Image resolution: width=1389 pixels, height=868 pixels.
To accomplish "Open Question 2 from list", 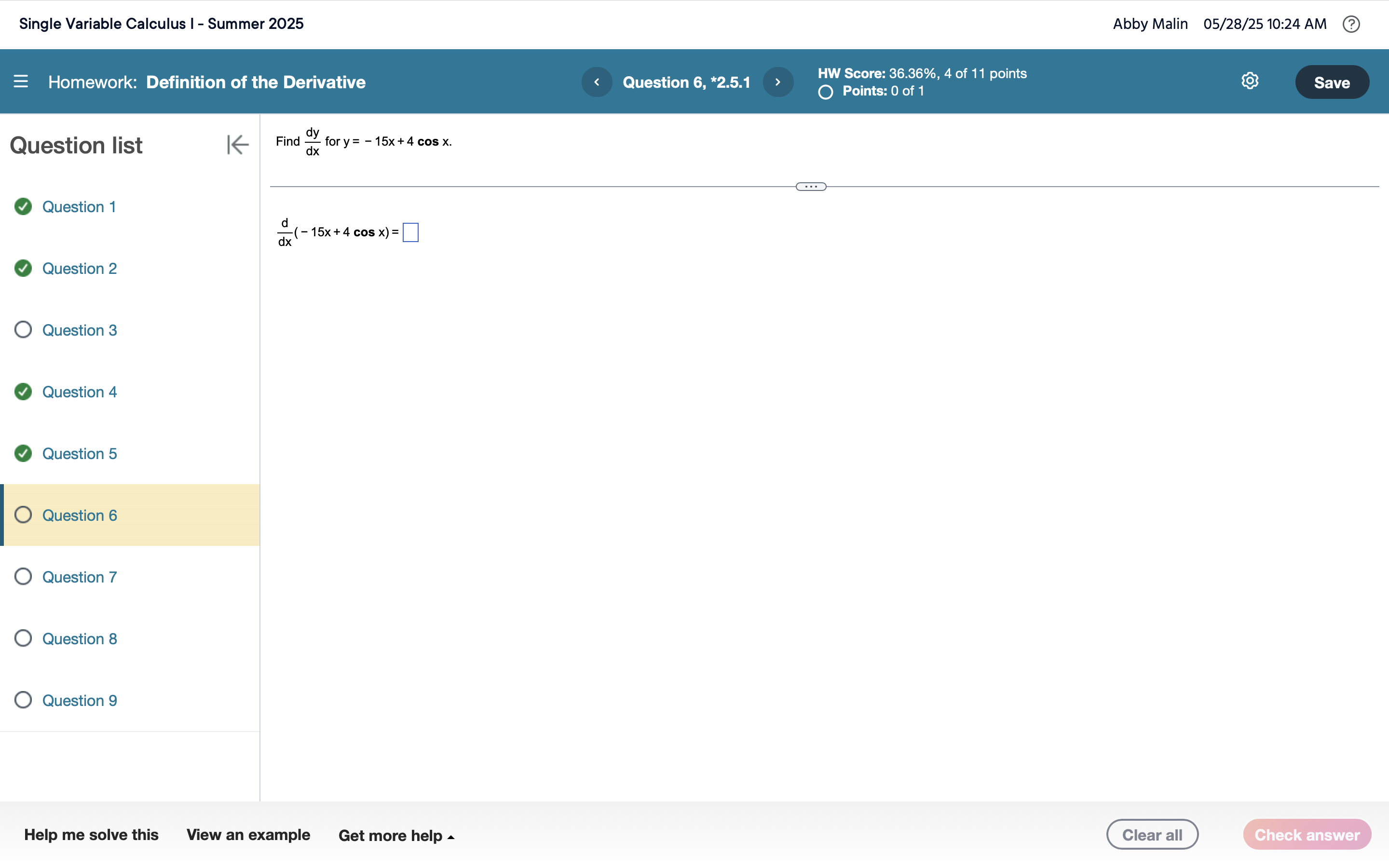I will [79, 268].
